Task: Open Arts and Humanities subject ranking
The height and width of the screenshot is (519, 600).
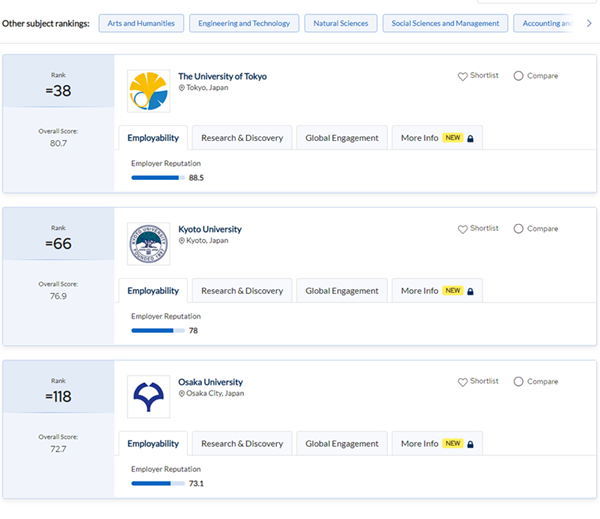Action: click(x=141, y=23)
